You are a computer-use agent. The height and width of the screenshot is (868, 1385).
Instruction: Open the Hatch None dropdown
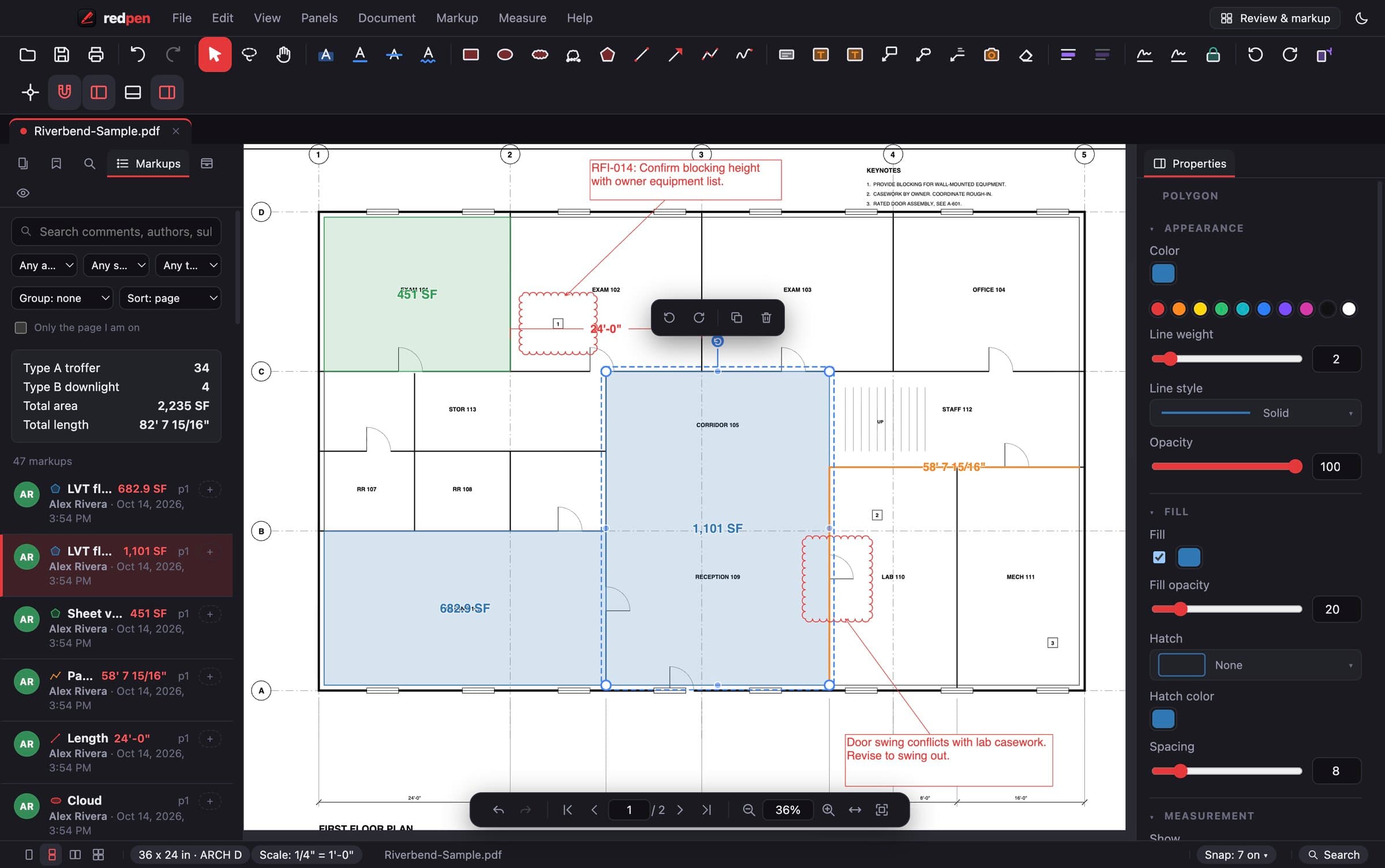pos(1255,665)
